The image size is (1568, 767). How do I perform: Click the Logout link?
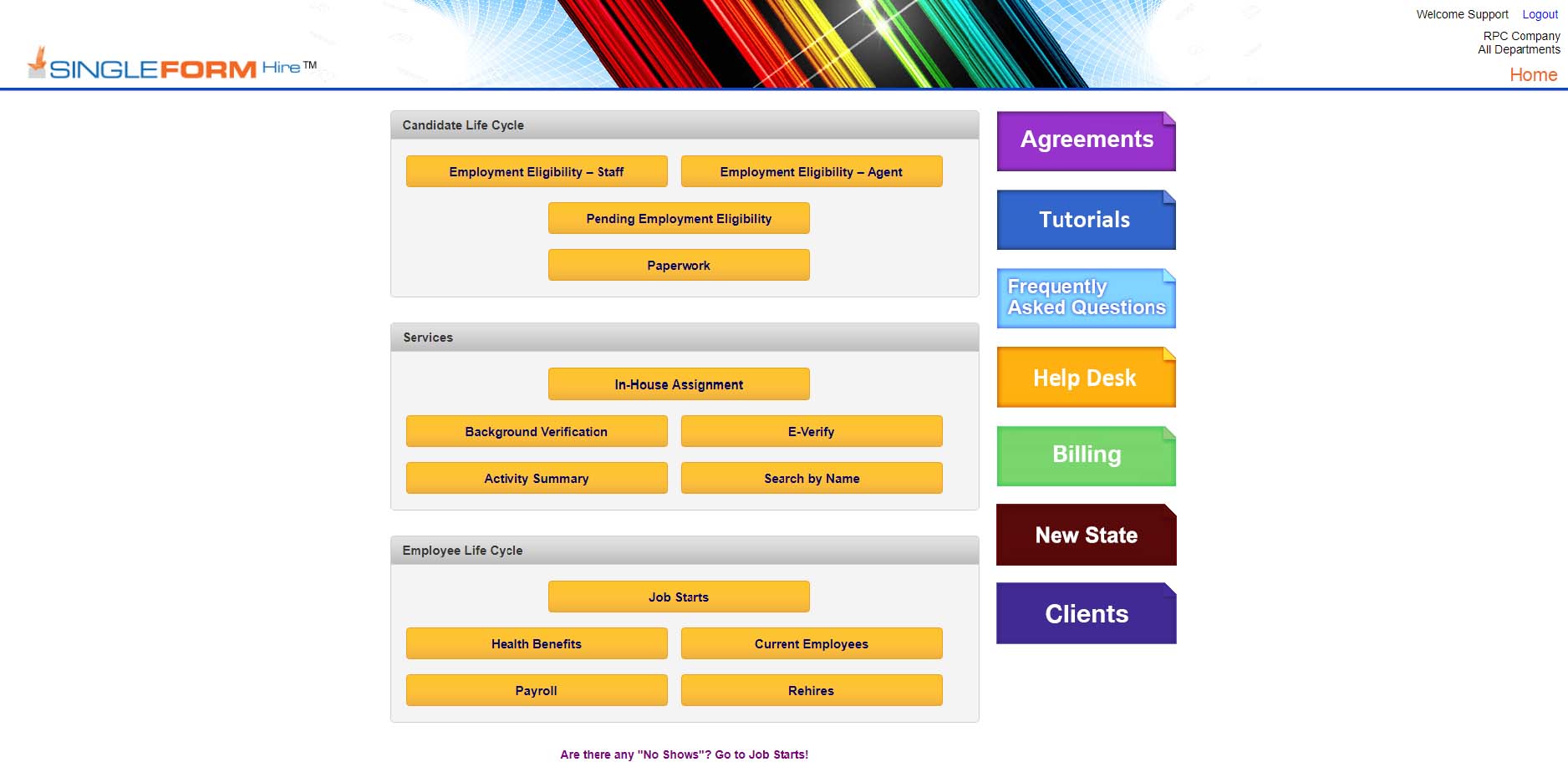click(x=1540, y=14)
